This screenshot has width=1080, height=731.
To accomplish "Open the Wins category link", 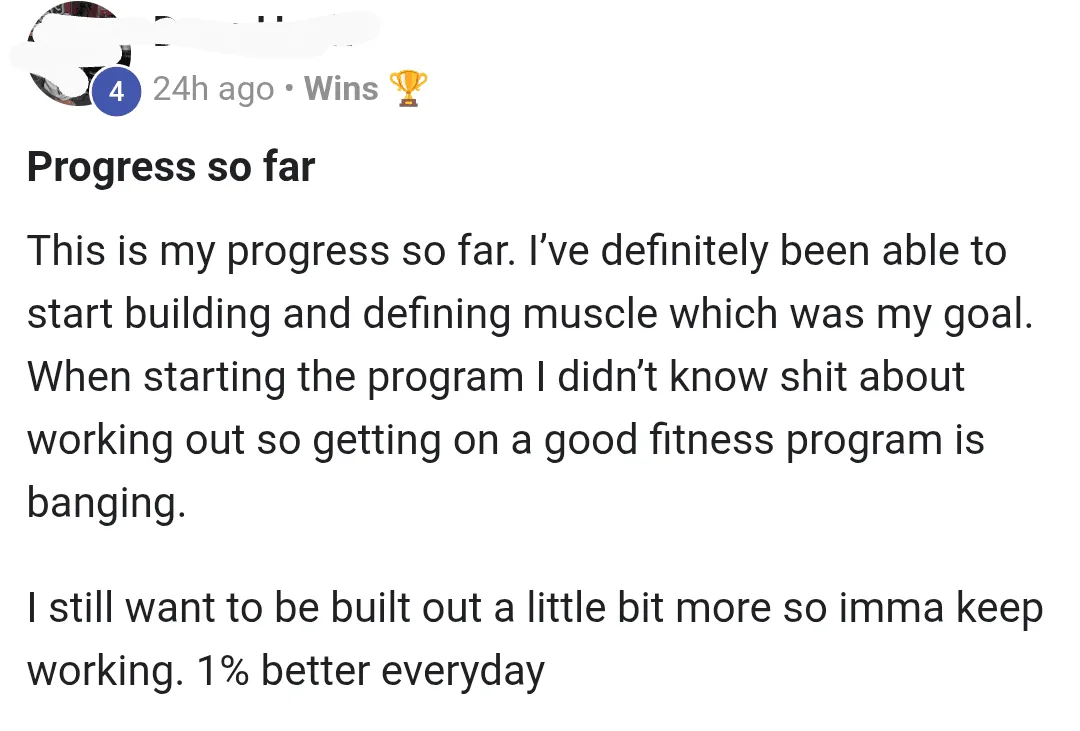I will [341, 89].
